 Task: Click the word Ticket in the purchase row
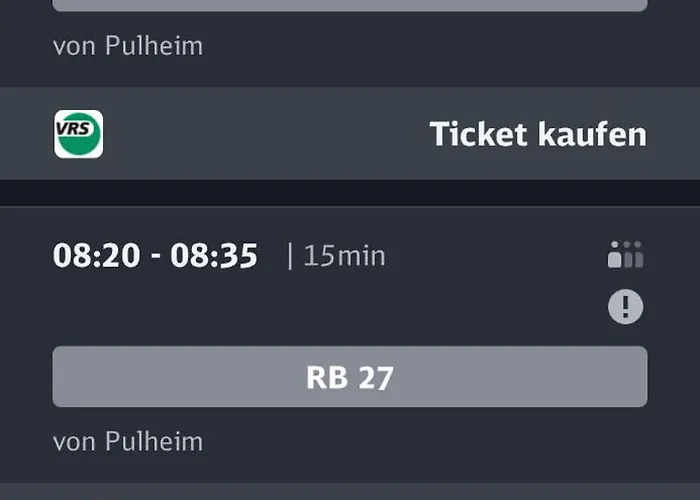476,134
